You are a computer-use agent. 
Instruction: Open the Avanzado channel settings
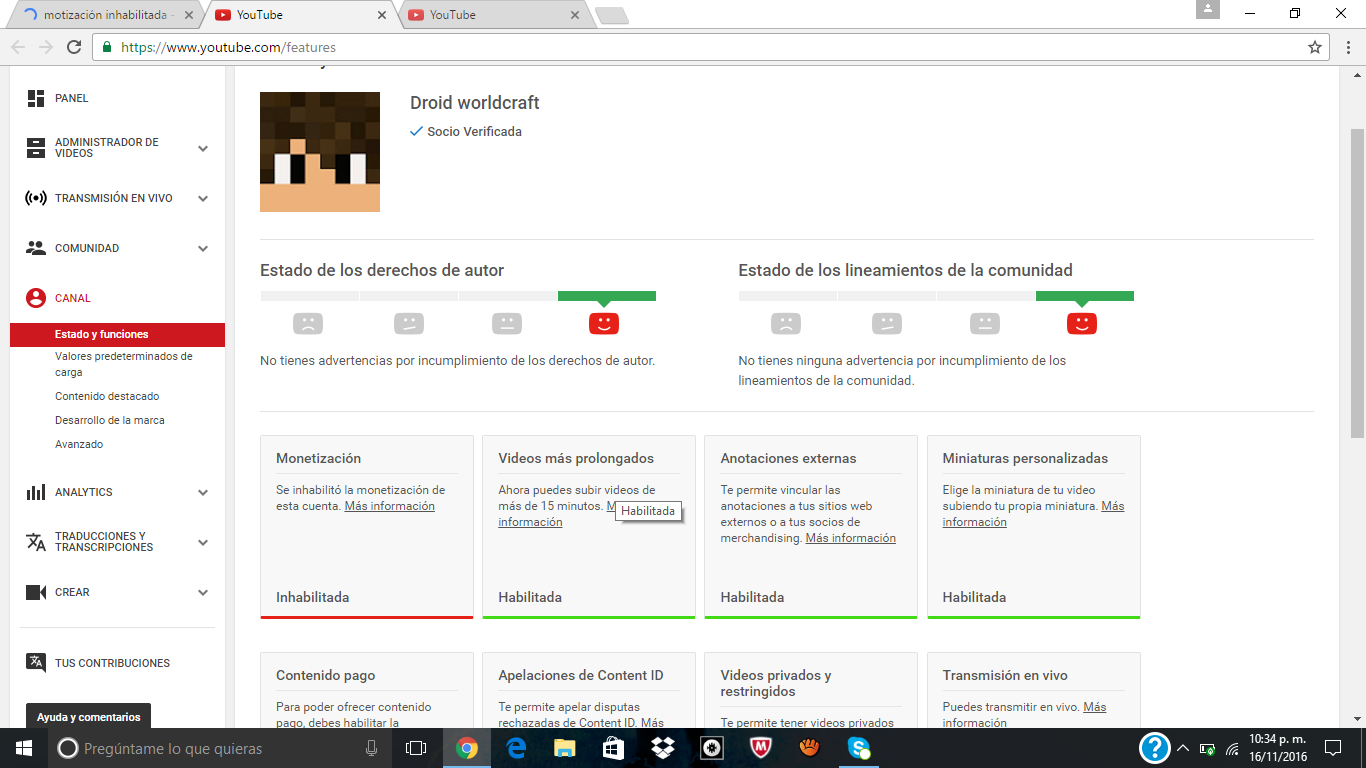[x=79, y=444]
